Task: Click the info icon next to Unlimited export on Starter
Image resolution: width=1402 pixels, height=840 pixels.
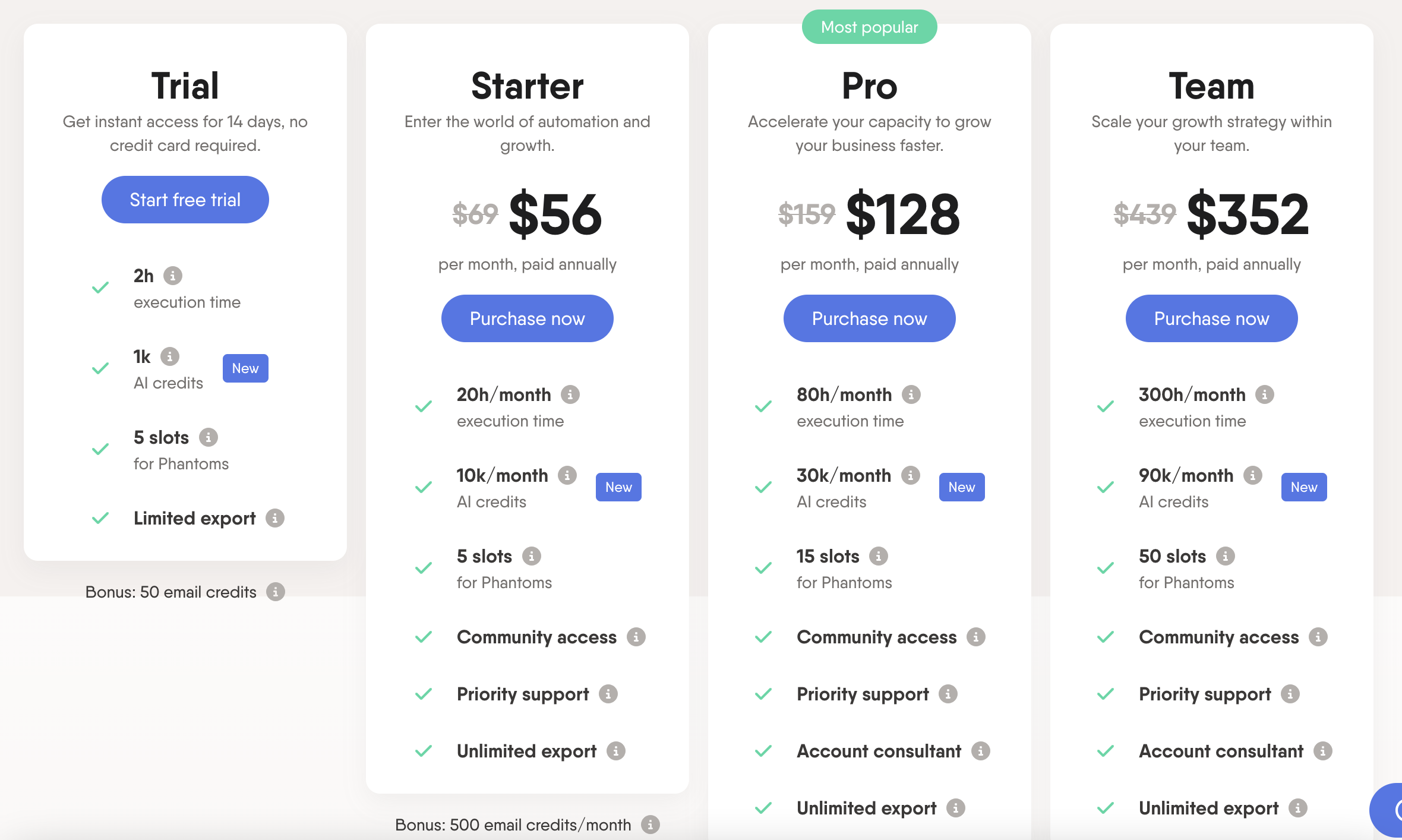Action: tap(617, 749)
